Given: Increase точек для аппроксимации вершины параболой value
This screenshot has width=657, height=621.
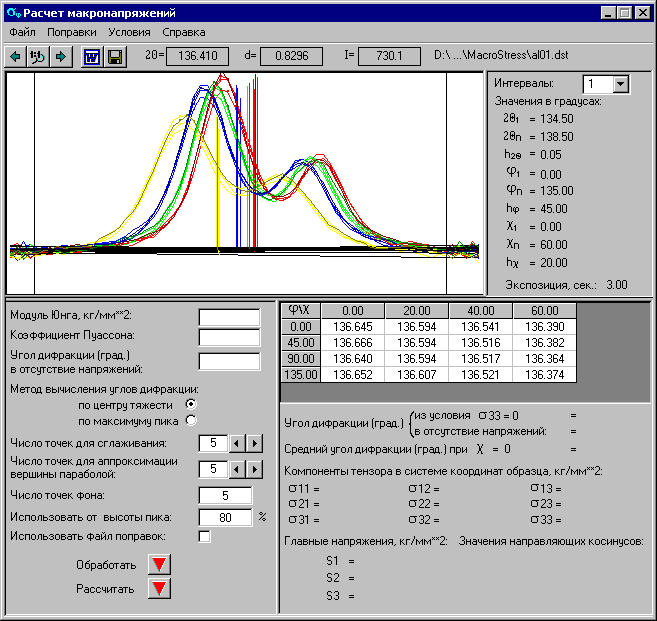Looking at the screenshot, I should coord(254,468).
